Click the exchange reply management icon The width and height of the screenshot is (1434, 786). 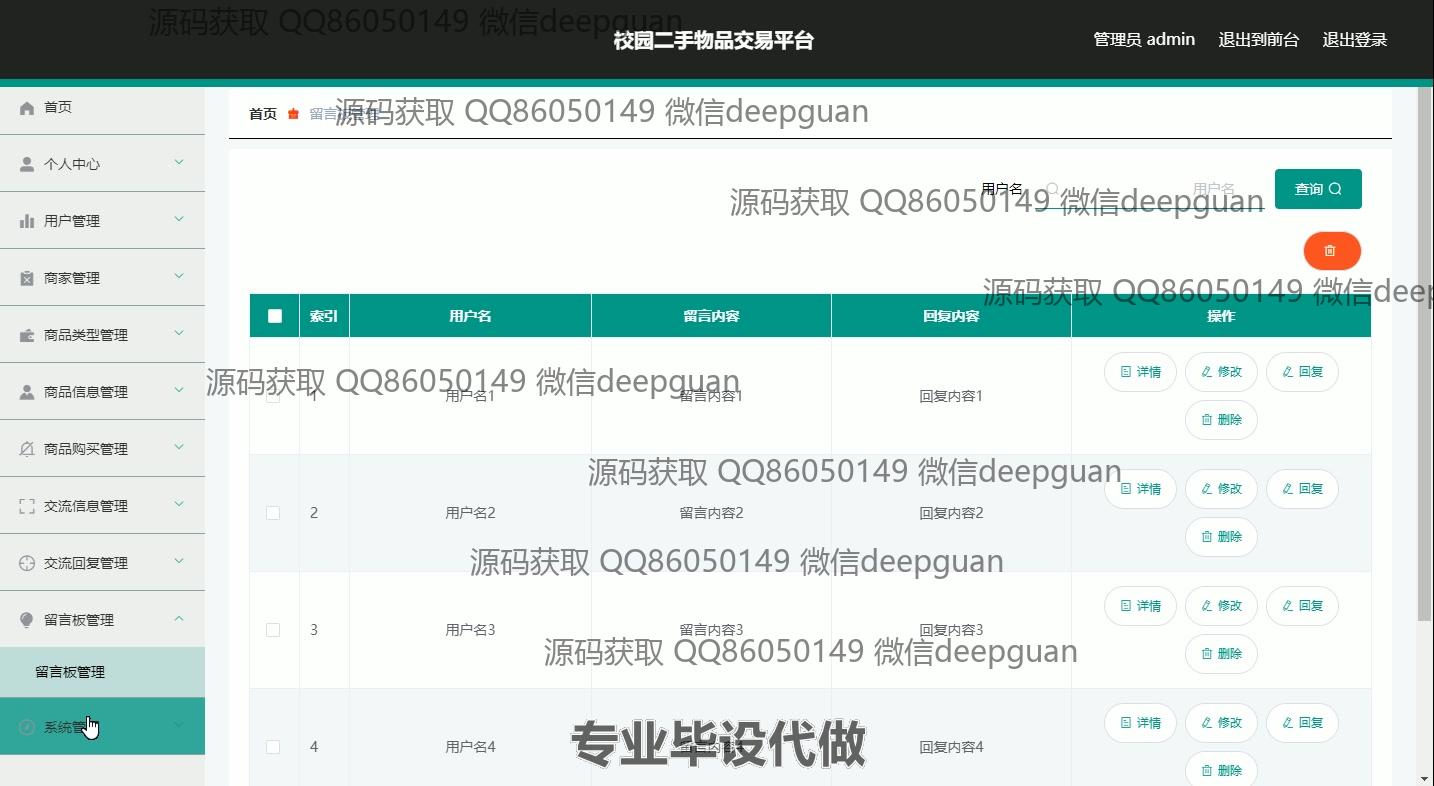(x=27, y=563)
